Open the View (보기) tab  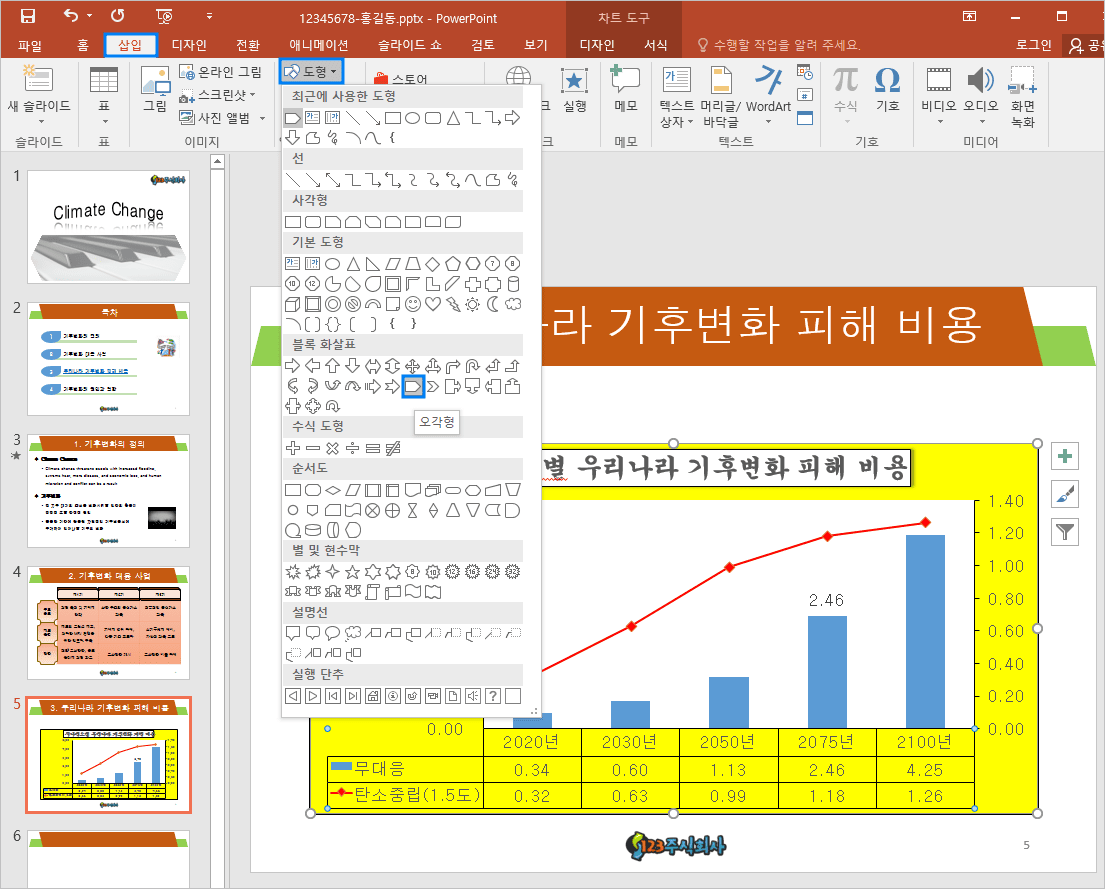536,45
